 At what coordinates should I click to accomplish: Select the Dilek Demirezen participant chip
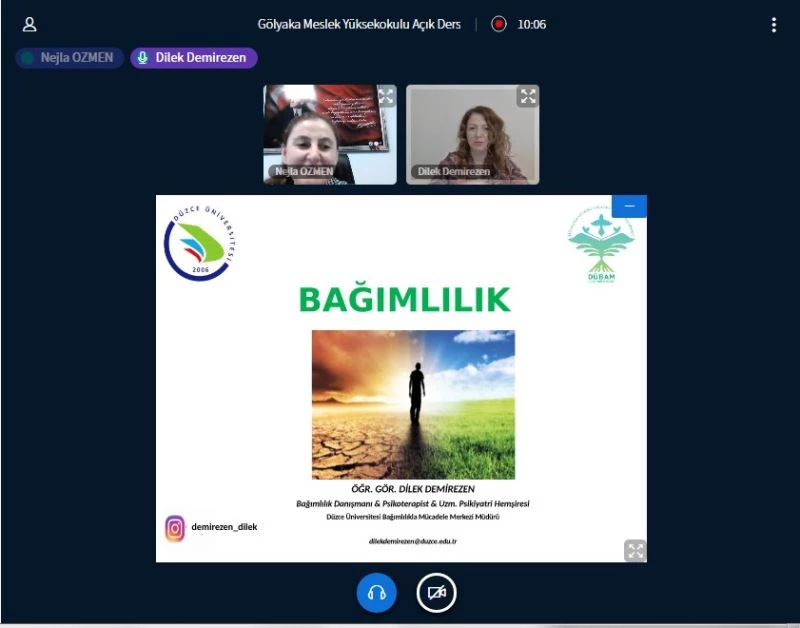pos(194,58)
